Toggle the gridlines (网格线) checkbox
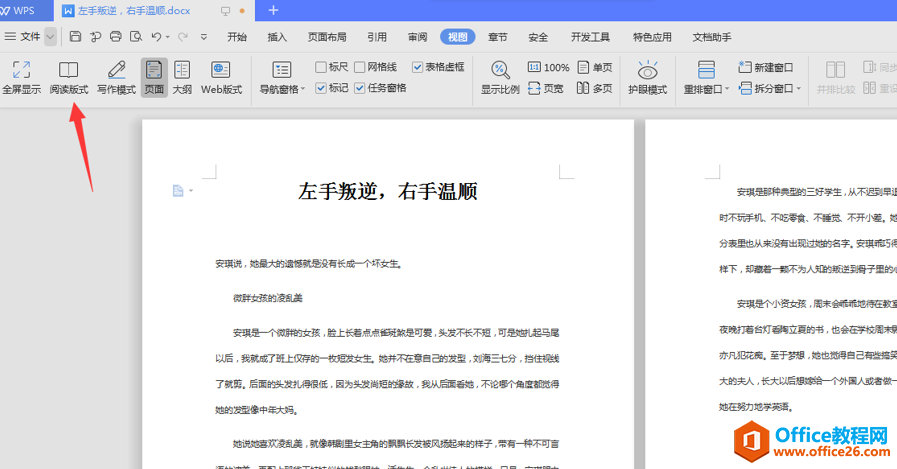Image resolution: width=897 pixels, height=469 pixels. 360,67
